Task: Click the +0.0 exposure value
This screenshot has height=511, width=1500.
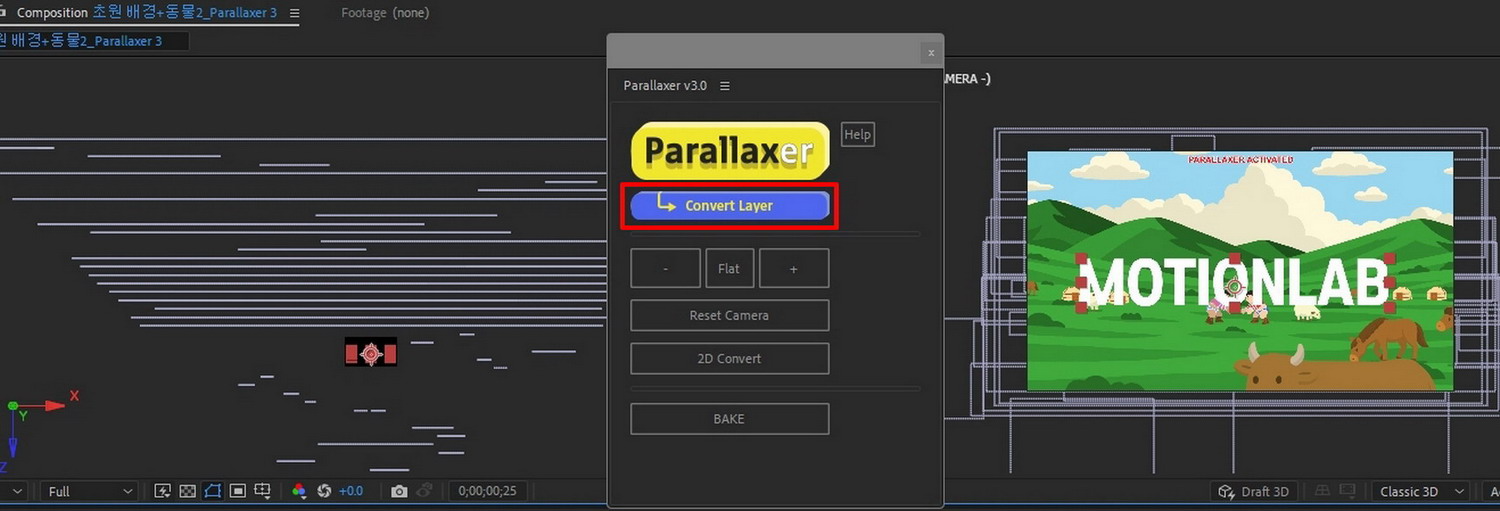Action: point(351,491)
